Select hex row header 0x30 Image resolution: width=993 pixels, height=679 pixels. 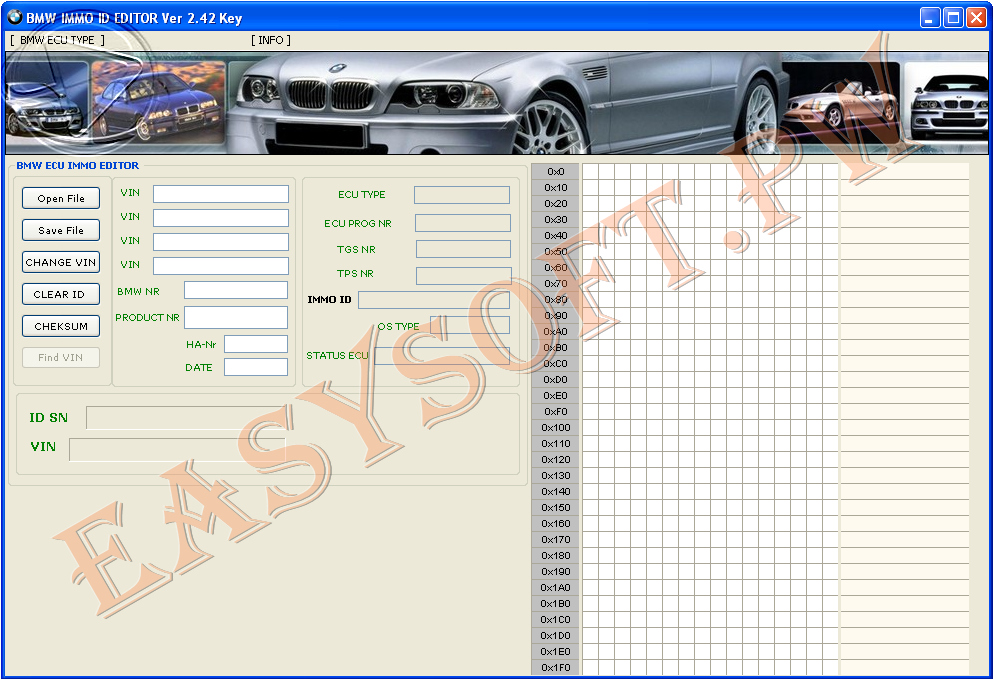(x=555, y=220)
